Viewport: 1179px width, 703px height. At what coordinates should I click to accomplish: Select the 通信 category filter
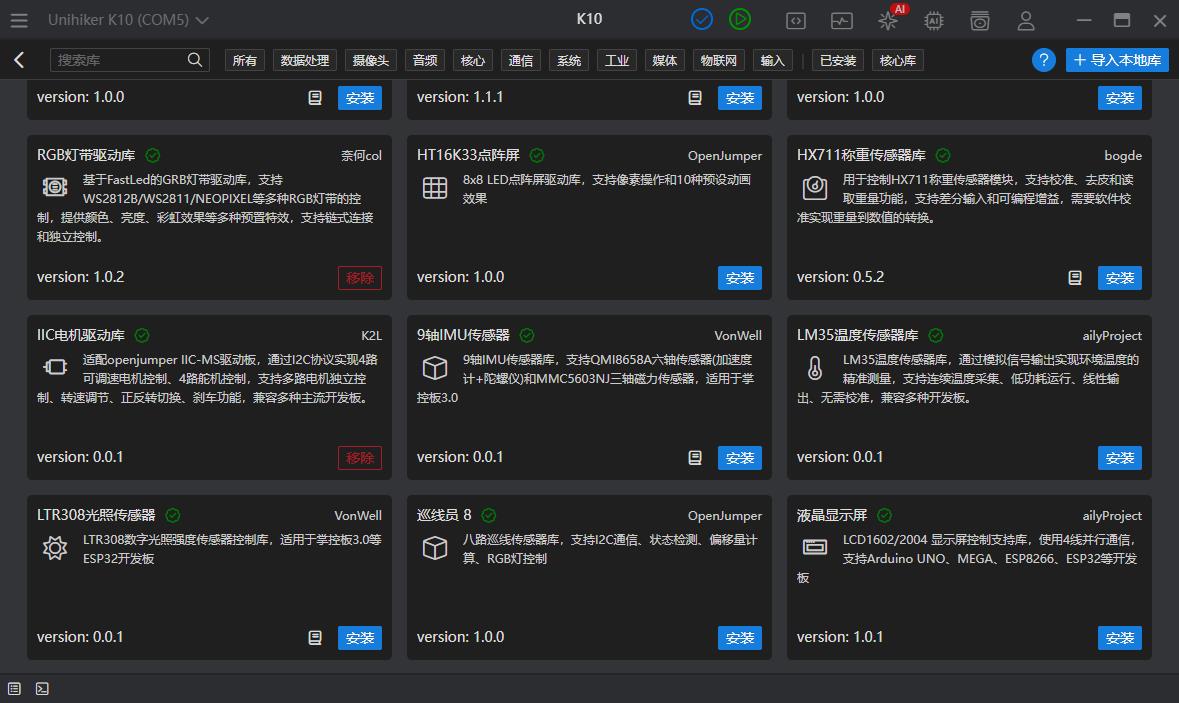[520, 60]
